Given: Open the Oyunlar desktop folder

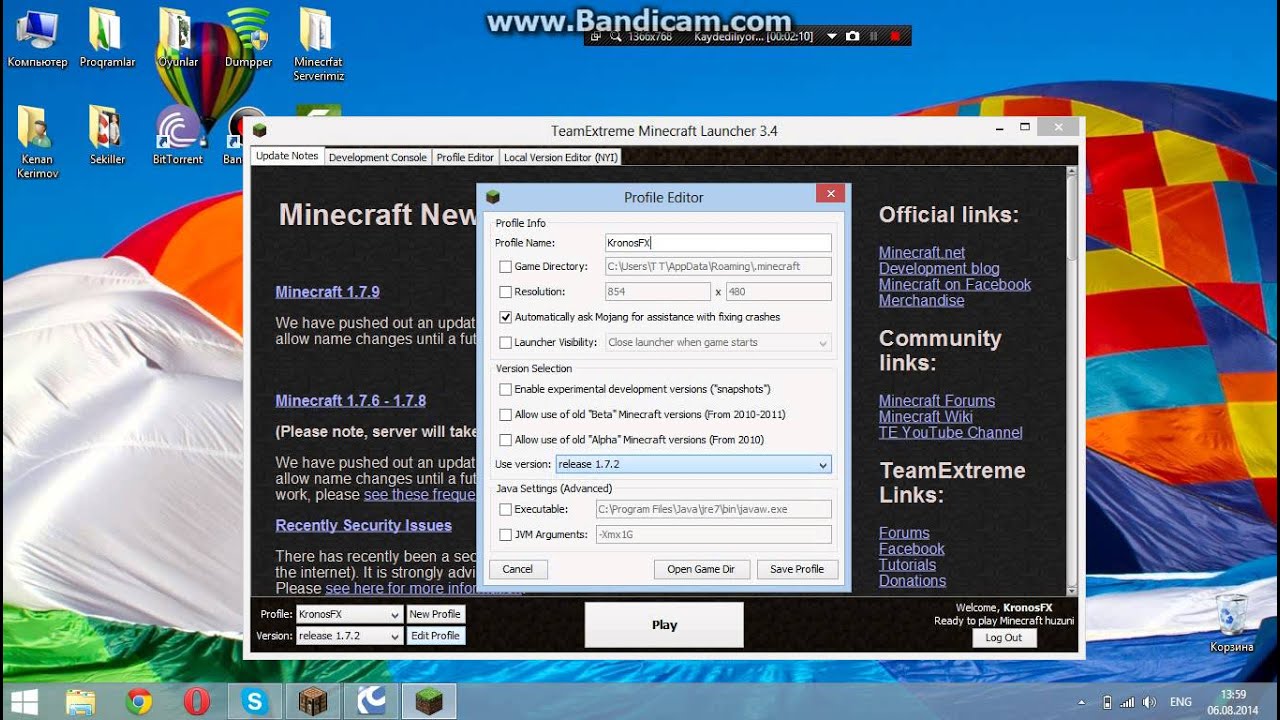Looking at the screenshot, I should click(x=178, y=38).
